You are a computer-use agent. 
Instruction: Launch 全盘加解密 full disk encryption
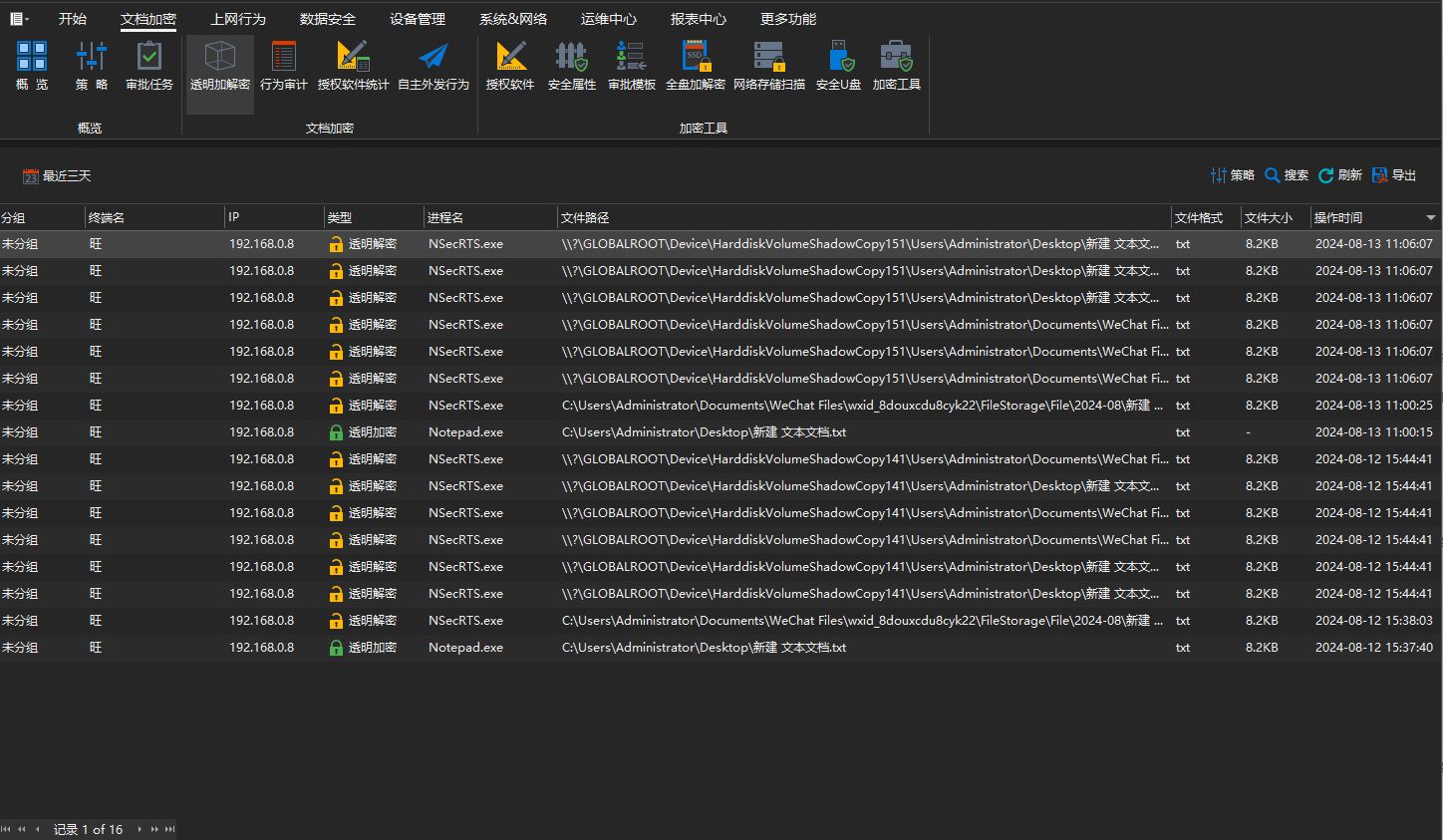coord(696,66)
